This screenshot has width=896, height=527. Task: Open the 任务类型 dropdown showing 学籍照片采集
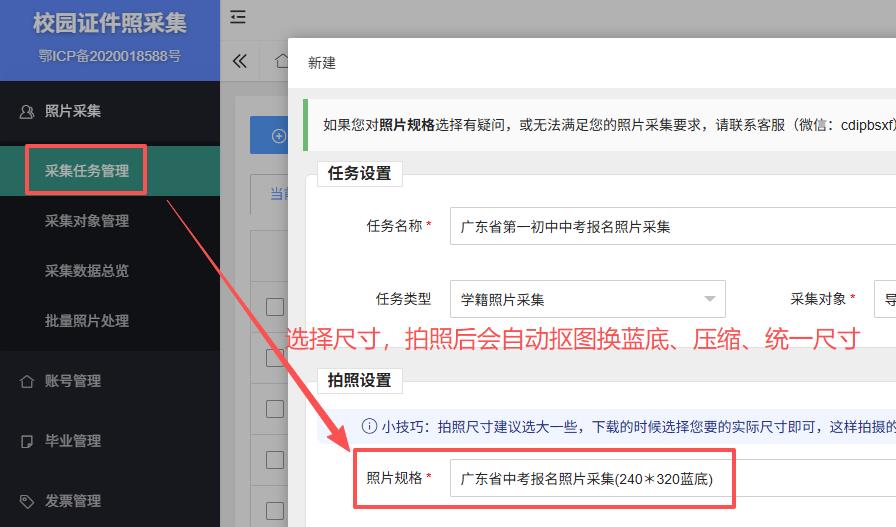[x=587, y=299]
